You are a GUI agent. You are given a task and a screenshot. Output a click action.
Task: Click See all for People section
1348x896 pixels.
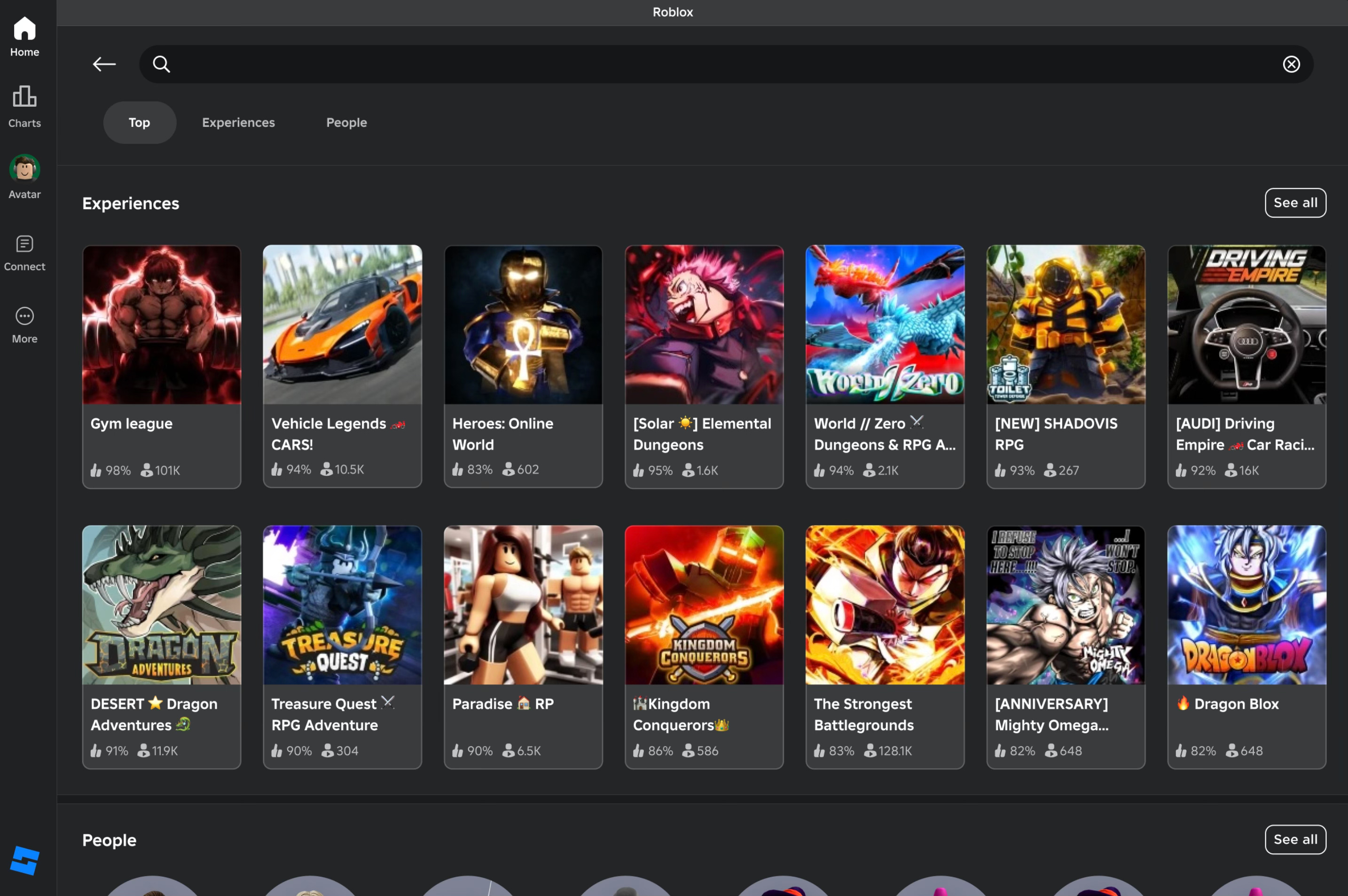tap(1295, 840)
